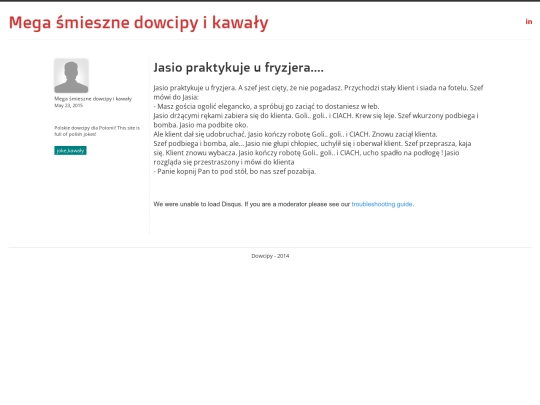
Task: Follow the troubleshooting guide link
Action: 382,204
